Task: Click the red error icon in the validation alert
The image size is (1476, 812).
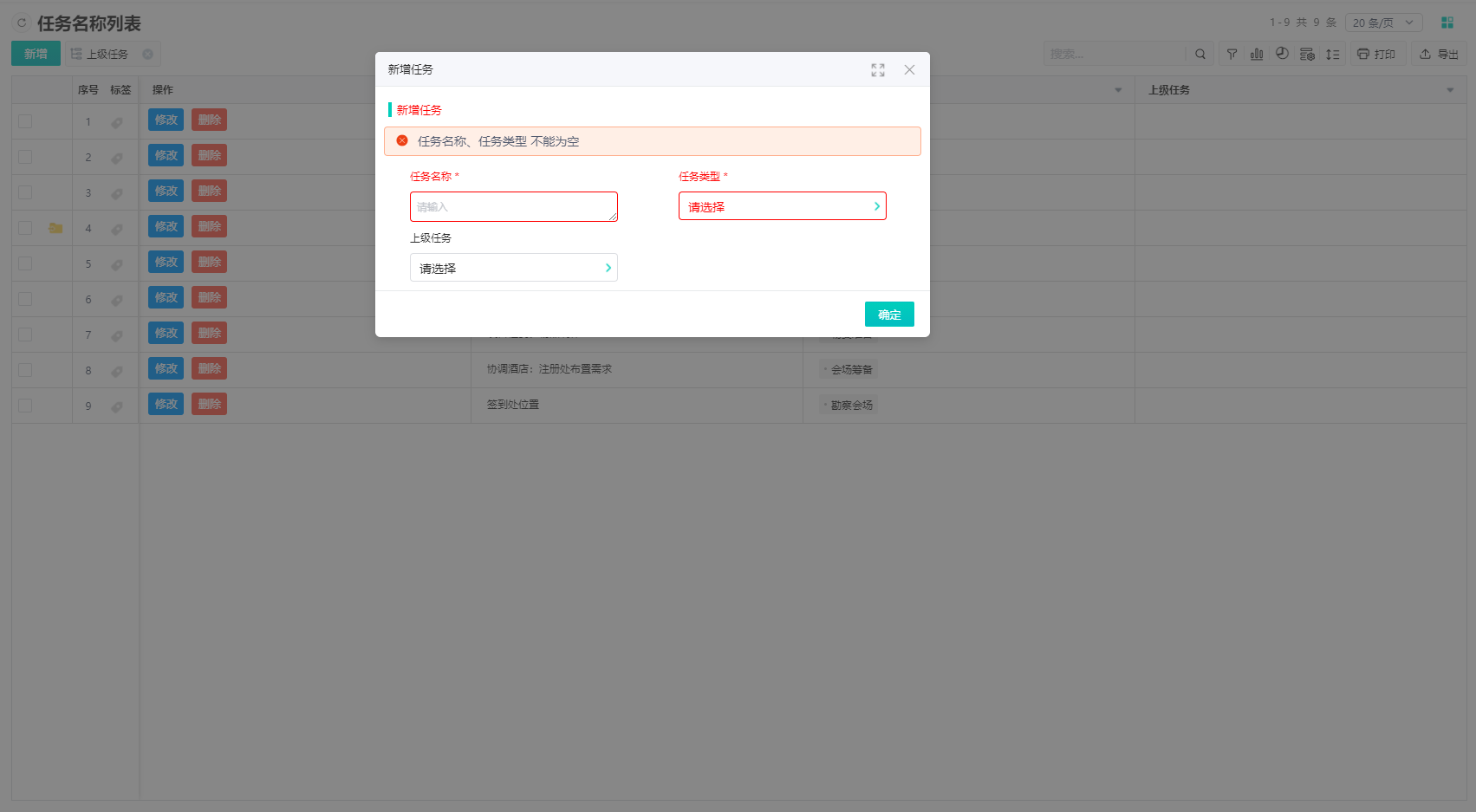Action: [402, 140]
